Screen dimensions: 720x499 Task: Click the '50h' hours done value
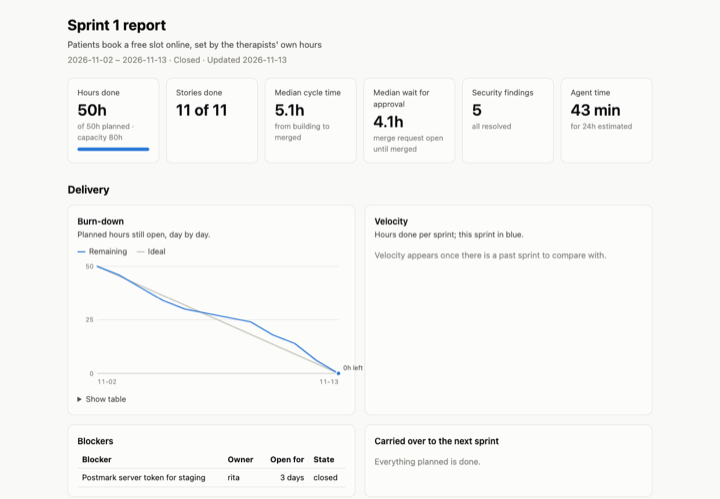point(92,110)
